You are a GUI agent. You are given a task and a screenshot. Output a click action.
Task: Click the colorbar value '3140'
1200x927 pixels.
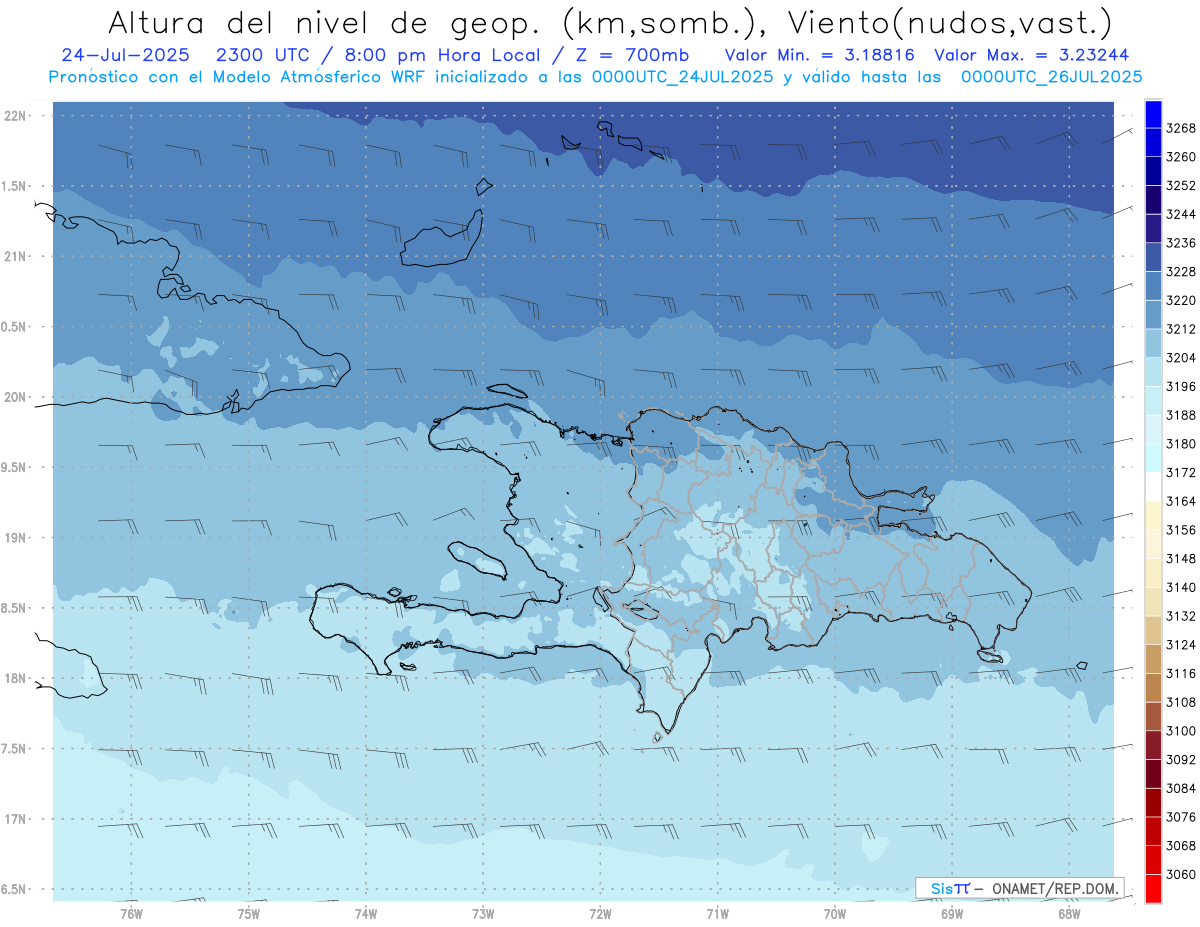point(1181,587)
